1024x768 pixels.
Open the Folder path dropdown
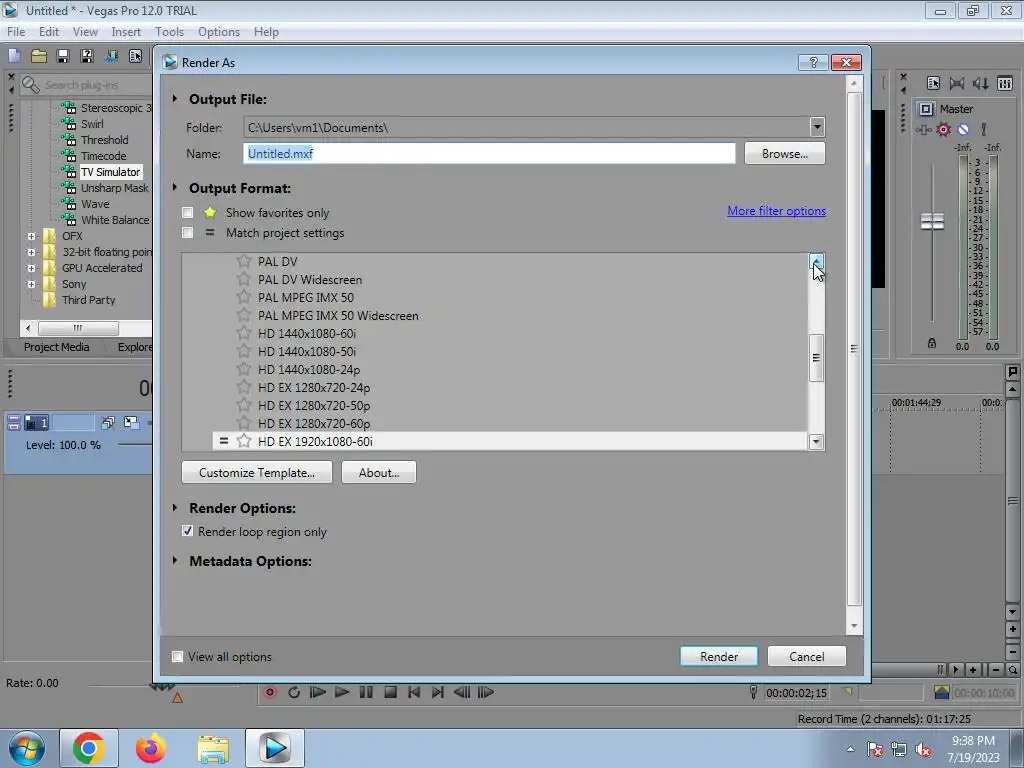[817, 127]
